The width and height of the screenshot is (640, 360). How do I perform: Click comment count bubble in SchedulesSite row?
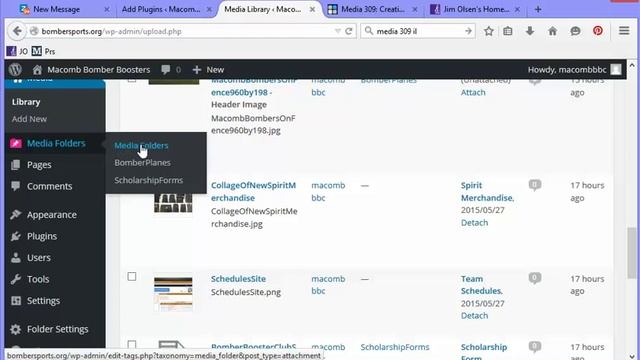coord(535,278)
